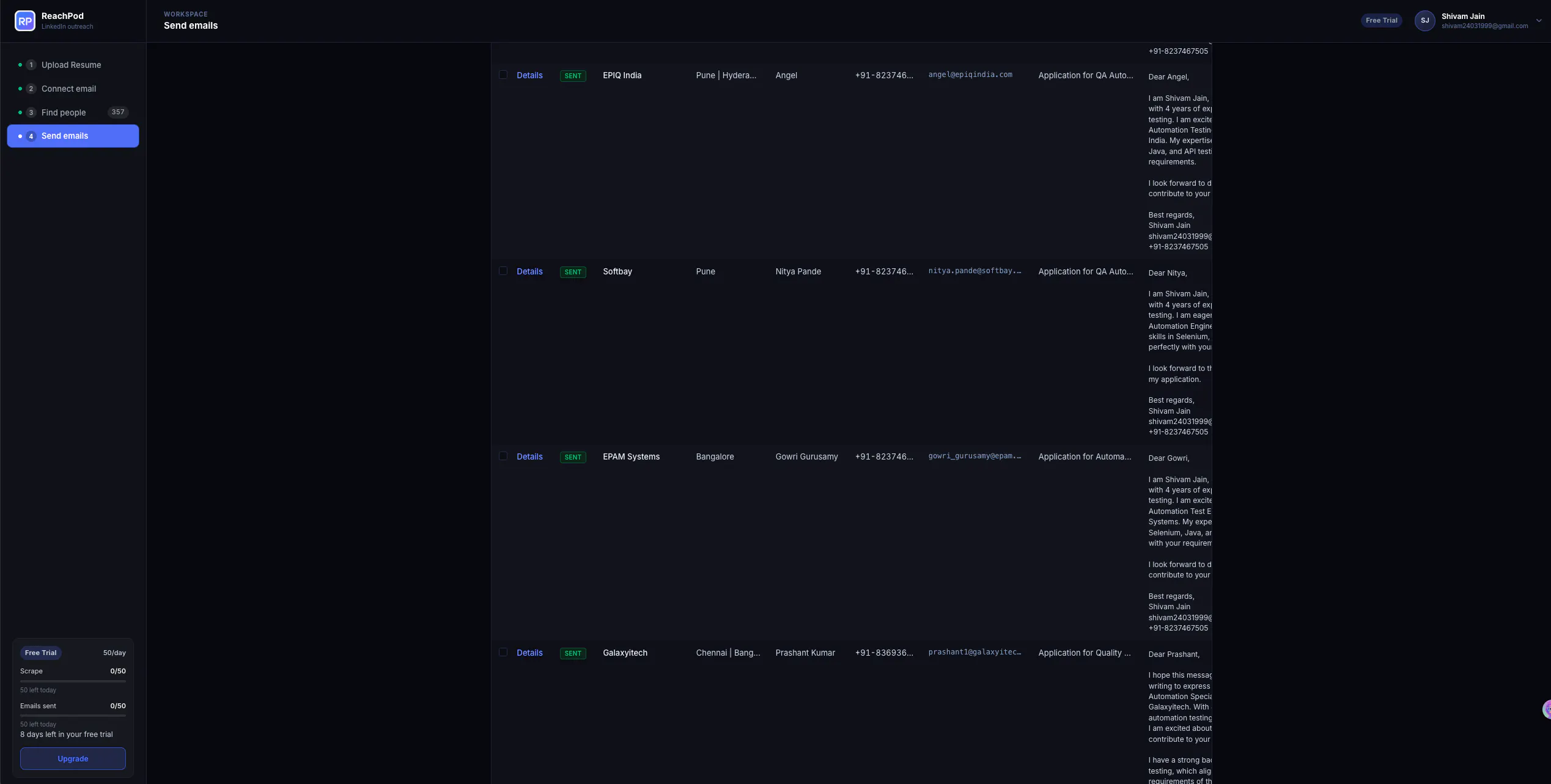
Task: Select the Send emails step
Action: point(73,136)
